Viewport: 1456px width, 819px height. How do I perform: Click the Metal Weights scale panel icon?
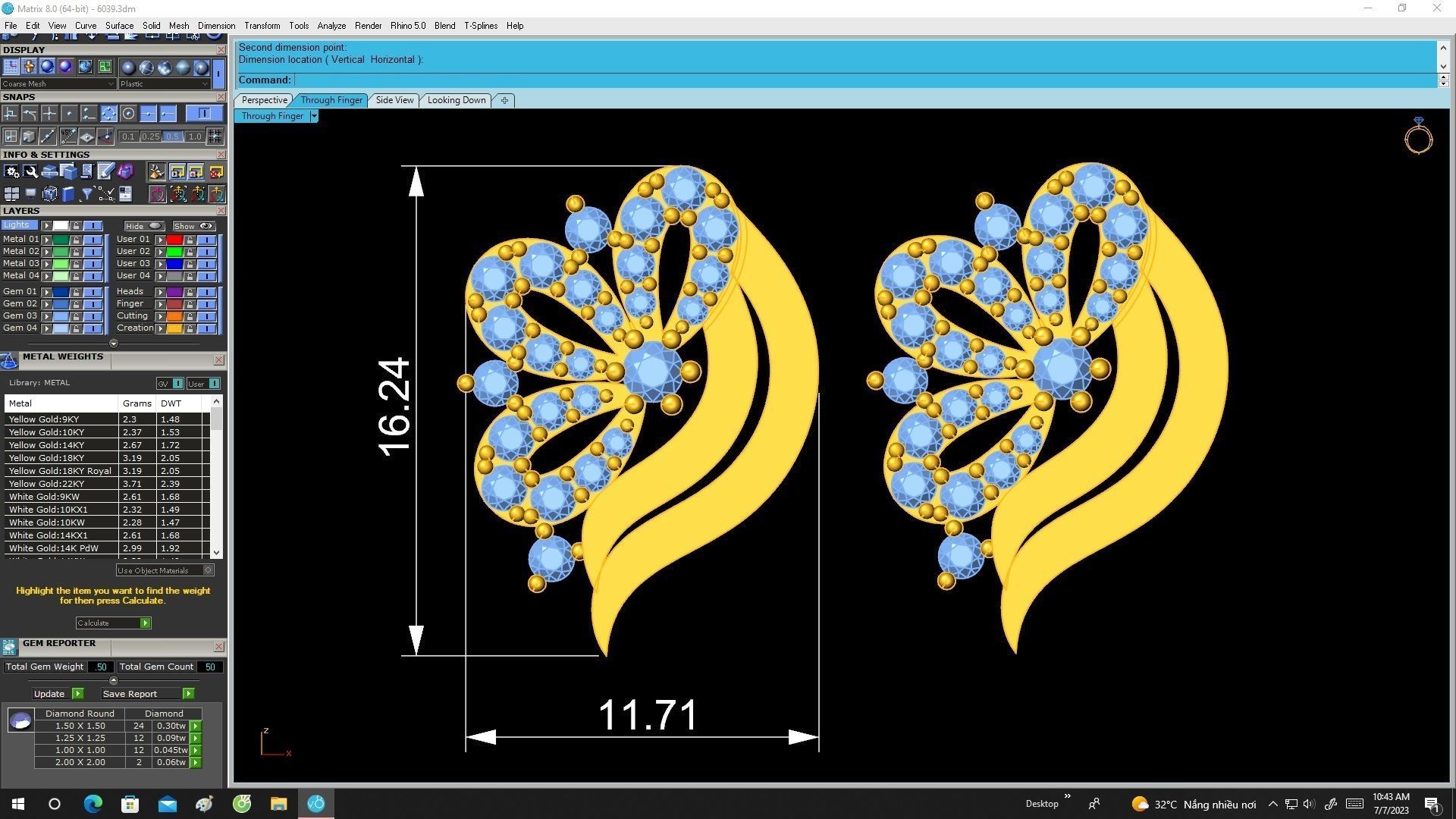tap(9, 360)
